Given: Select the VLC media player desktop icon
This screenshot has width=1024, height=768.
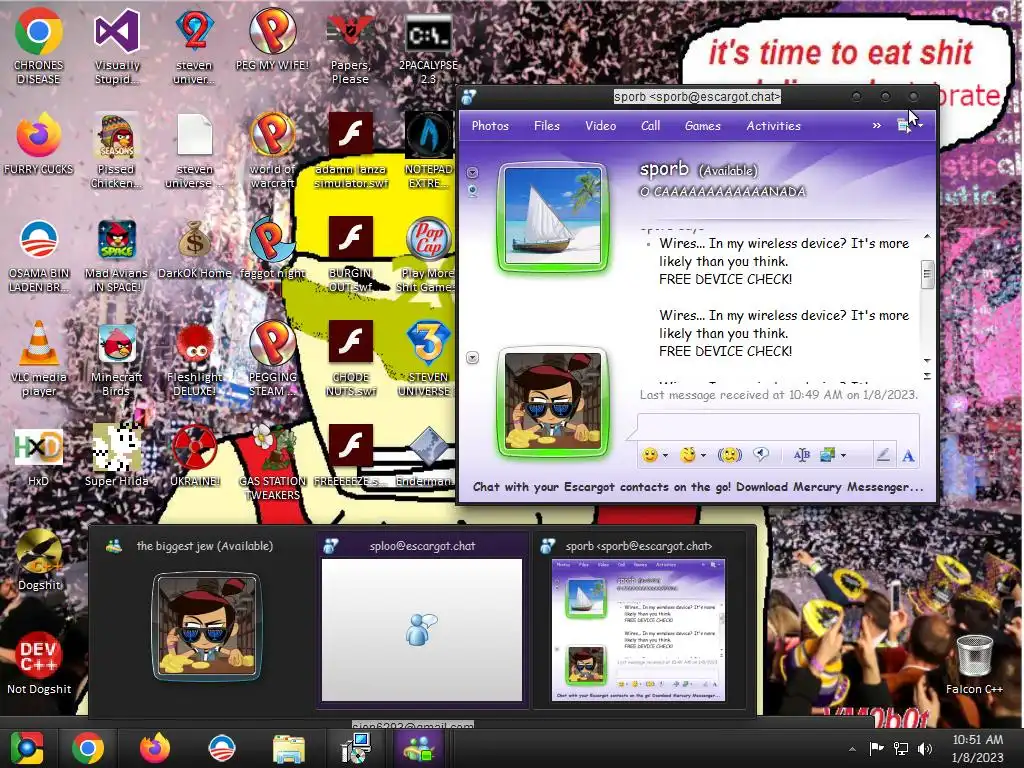Looking at the screenshot, I should tap(39, 359).
